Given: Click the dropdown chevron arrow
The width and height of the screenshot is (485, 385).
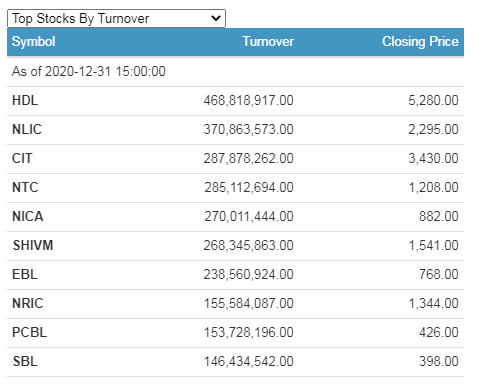Looking at the screenshot, I should 216,18.
